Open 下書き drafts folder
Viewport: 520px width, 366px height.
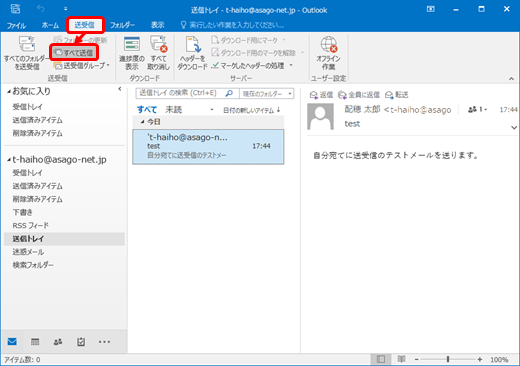click(x=22, y=212)
